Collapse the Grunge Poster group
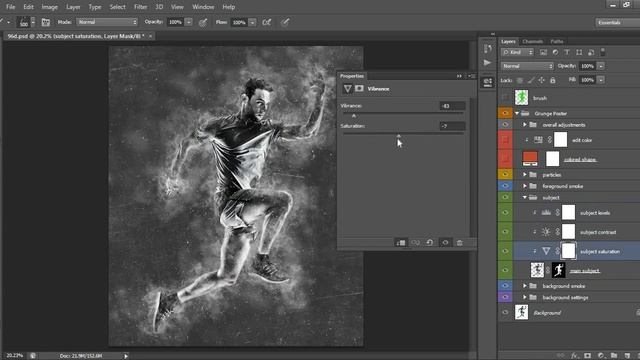Screen dimensions: 640x360 click(x=517, y=113)
